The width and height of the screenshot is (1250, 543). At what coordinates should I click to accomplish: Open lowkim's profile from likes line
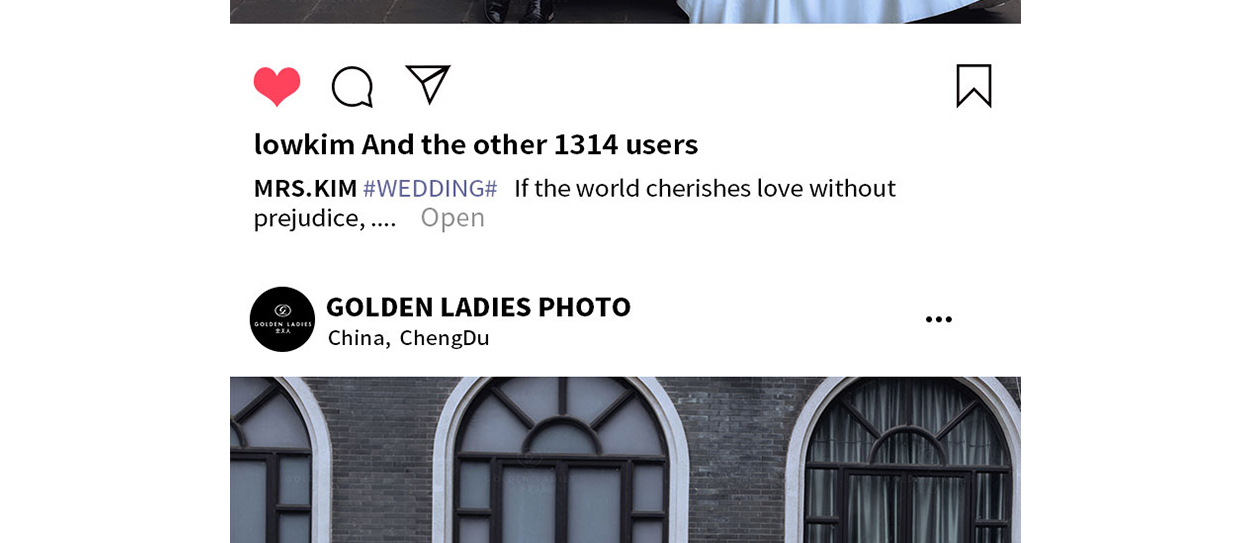pos(304,144)
